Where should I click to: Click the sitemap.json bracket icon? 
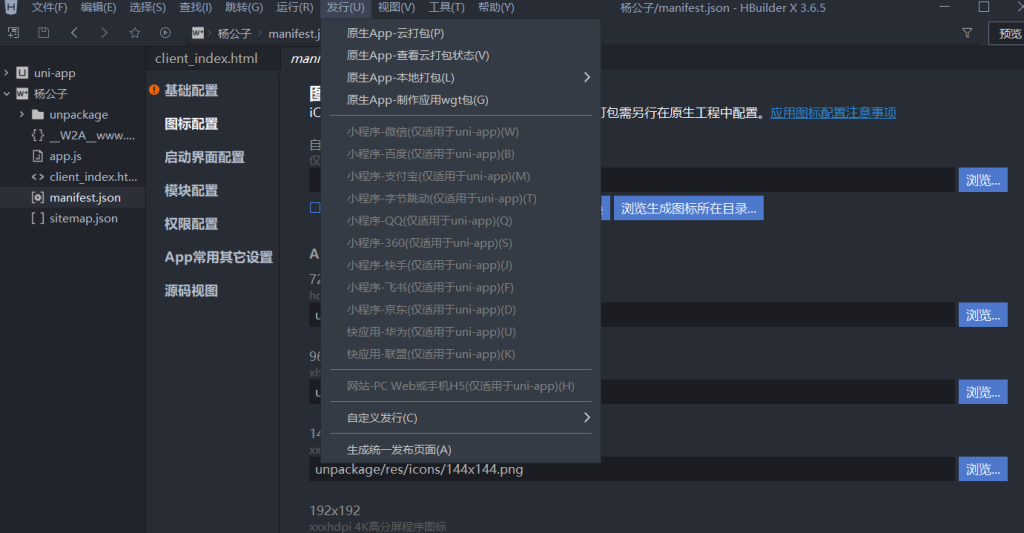pyautogui.click(x=38, y=218)
